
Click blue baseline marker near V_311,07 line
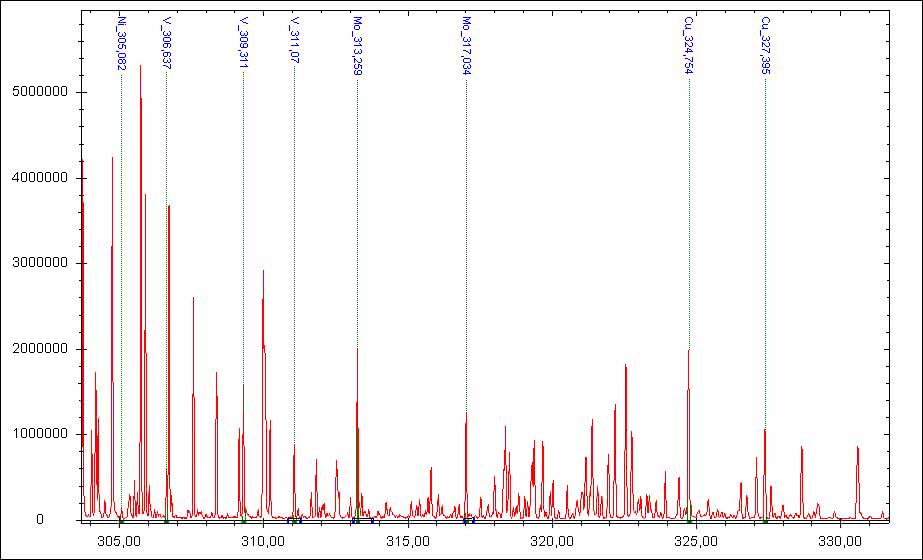pos(300,521)
